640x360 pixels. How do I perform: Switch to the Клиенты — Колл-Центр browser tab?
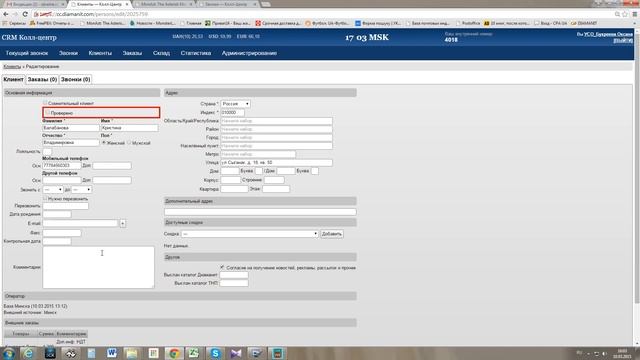coord(99,4)
